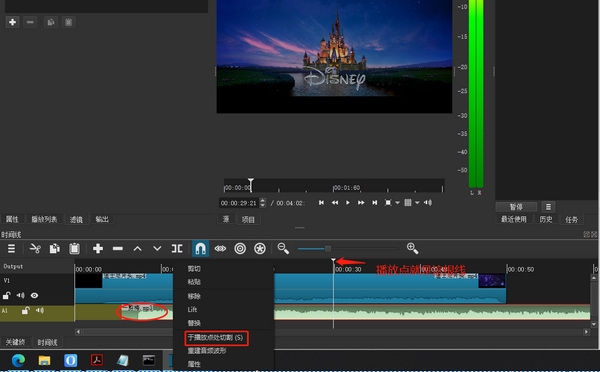The image size is (600, 372).
Task: Select 粘贴 in the context menu
Action: [x=194, y=282]
